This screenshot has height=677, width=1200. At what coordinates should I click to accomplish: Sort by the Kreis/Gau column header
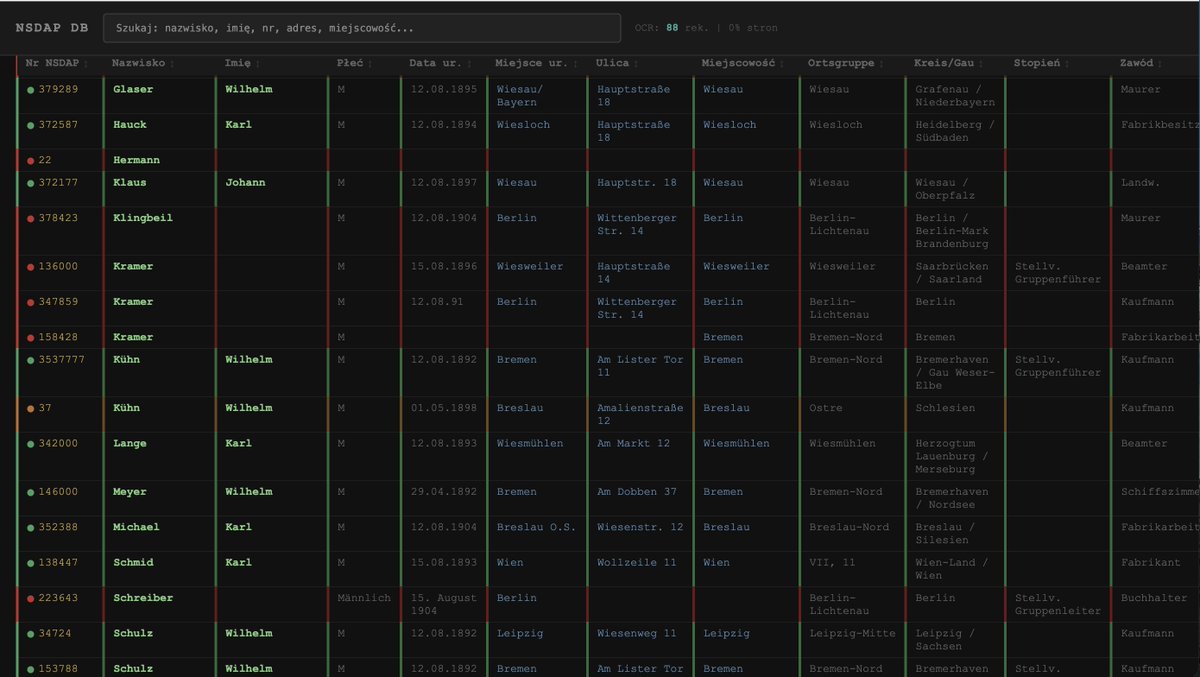(x=947, y=63)
